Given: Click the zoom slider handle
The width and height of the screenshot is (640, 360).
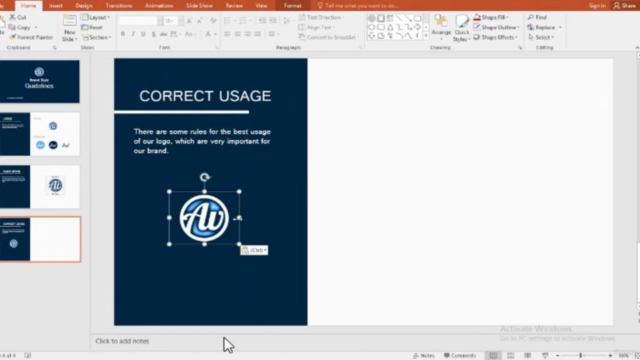Looking at the screenshot, I should (580, 356).
